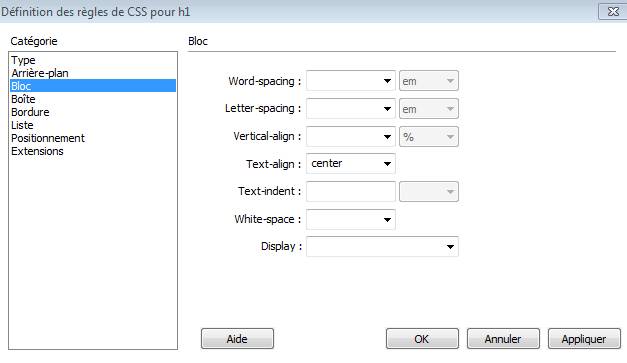Select the highlighted Bloc category
Screen dimensions: 627x363
point(93,86)
